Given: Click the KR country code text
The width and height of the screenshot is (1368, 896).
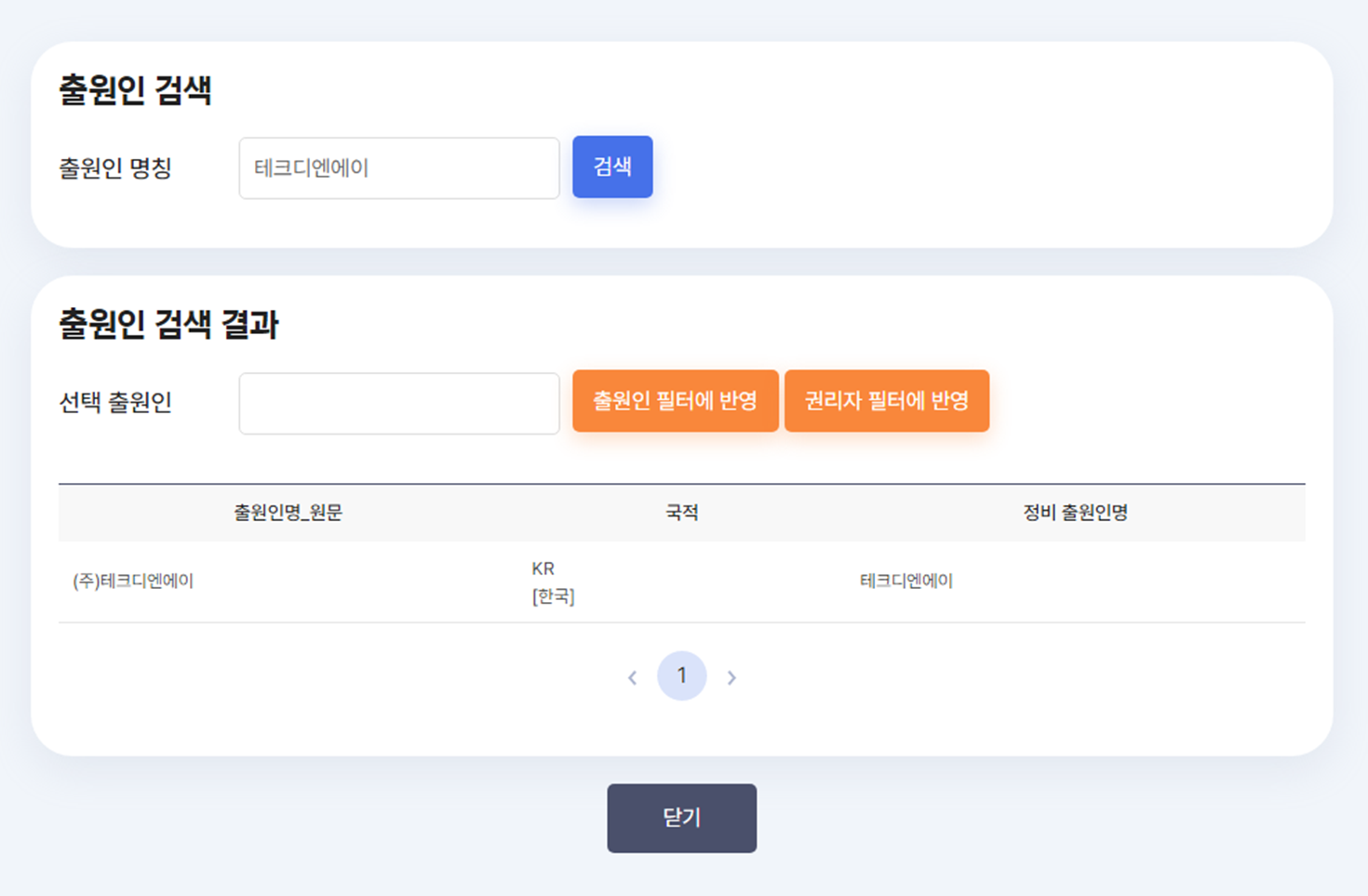Looking at the screenshot, I should (543, 568).
